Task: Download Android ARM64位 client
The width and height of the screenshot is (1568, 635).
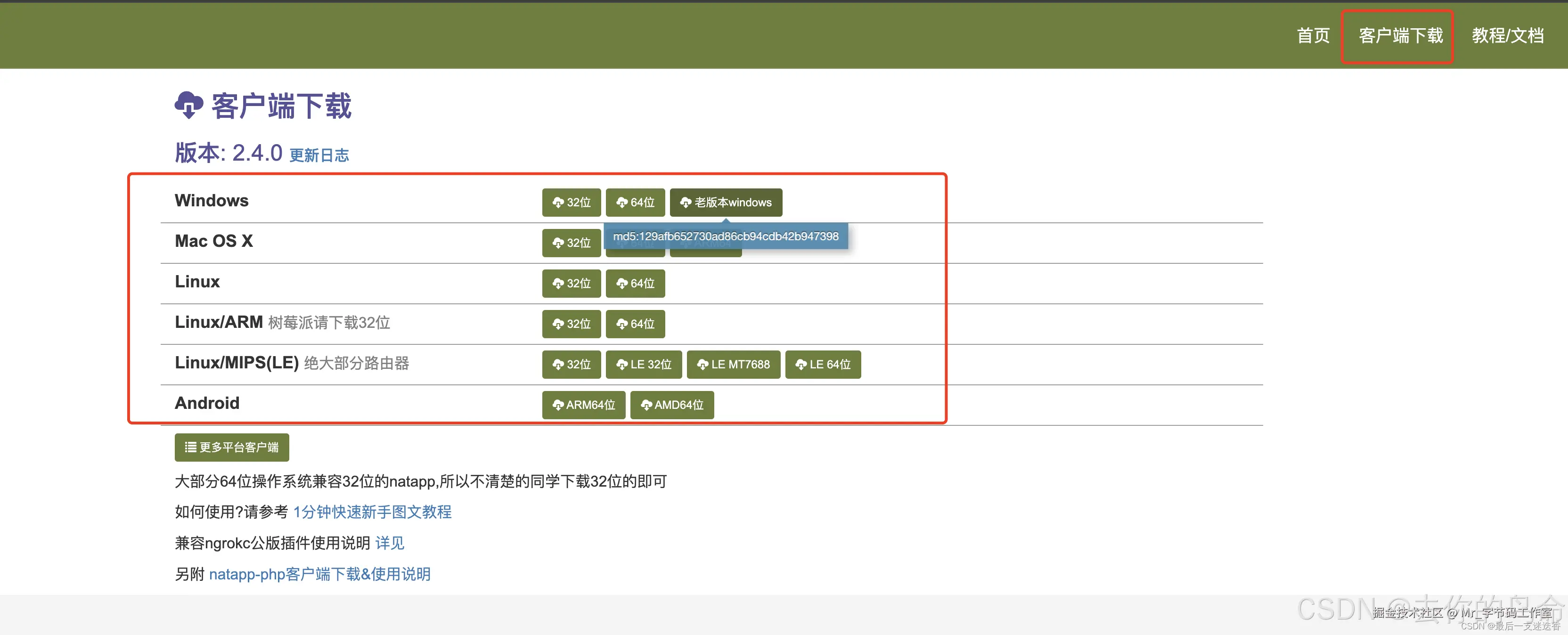Action: point(583,405)
